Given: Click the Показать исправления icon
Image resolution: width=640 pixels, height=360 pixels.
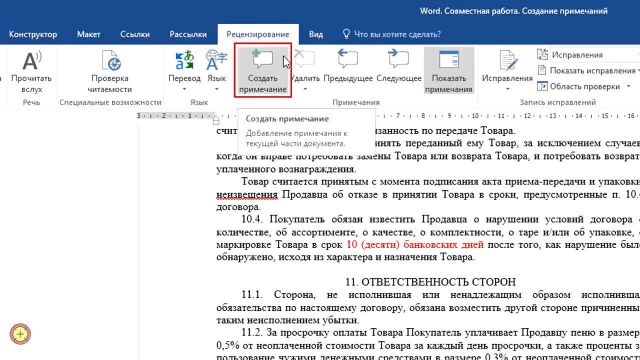Looking at the screenshot, I should tap(542, 70).
